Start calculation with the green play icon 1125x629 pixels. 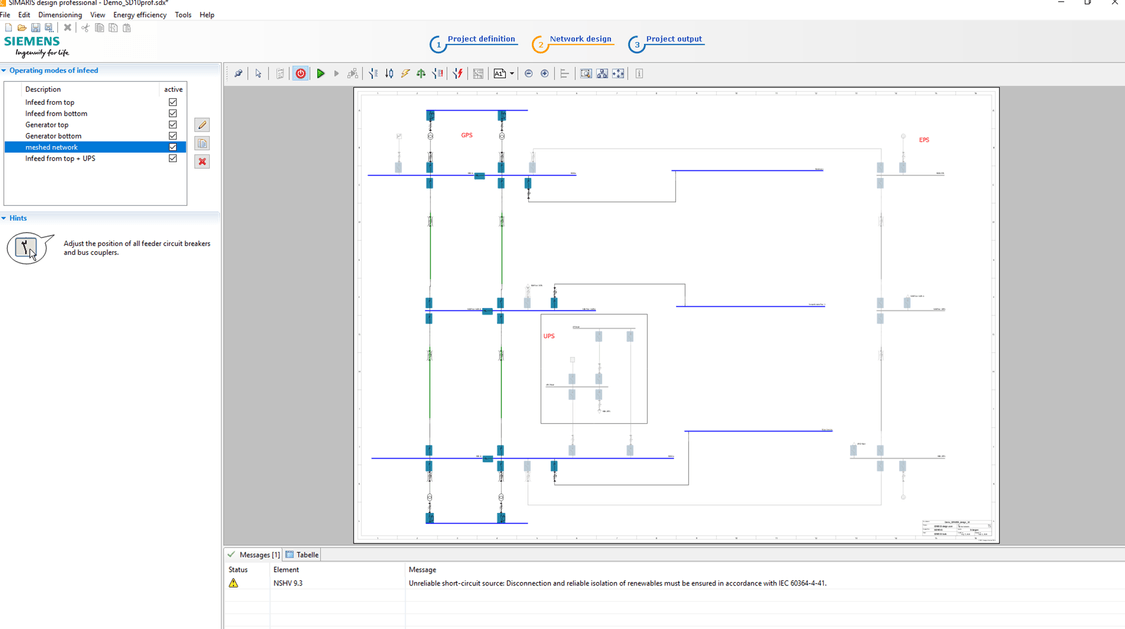[320, 73]
